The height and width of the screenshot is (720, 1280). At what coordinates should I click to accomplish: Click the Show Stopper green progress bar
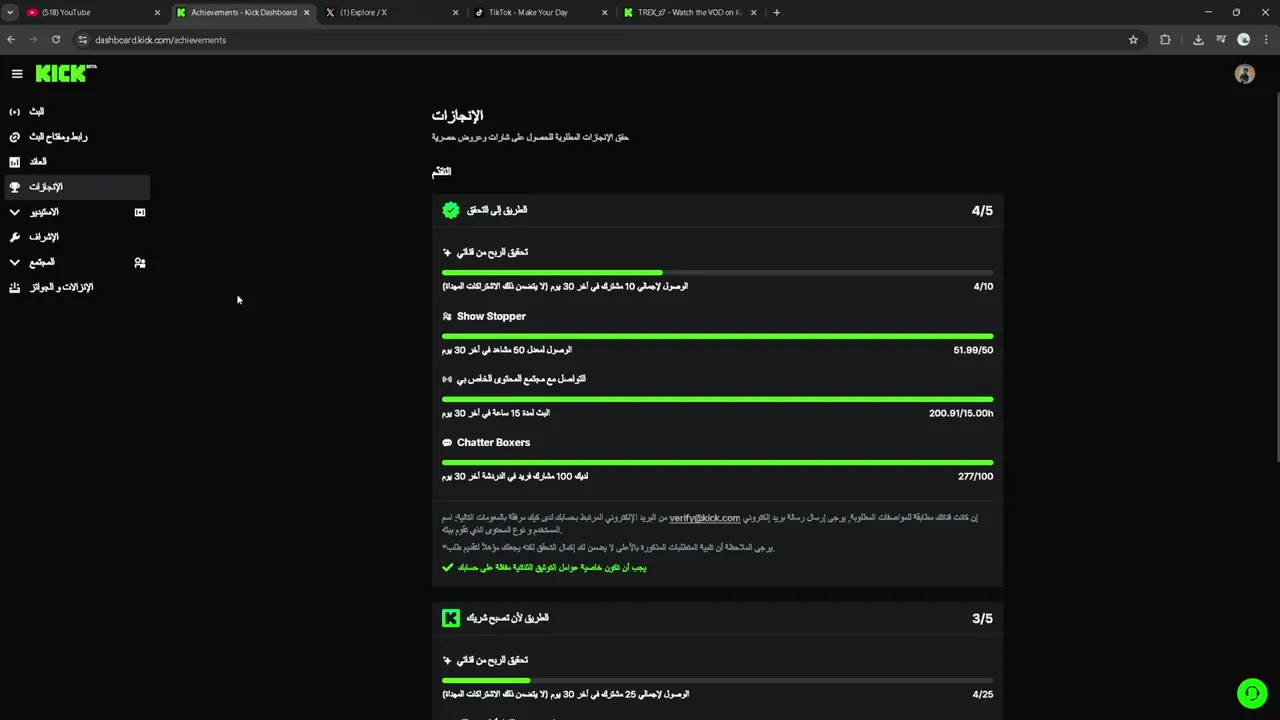(x=717, y=336)
